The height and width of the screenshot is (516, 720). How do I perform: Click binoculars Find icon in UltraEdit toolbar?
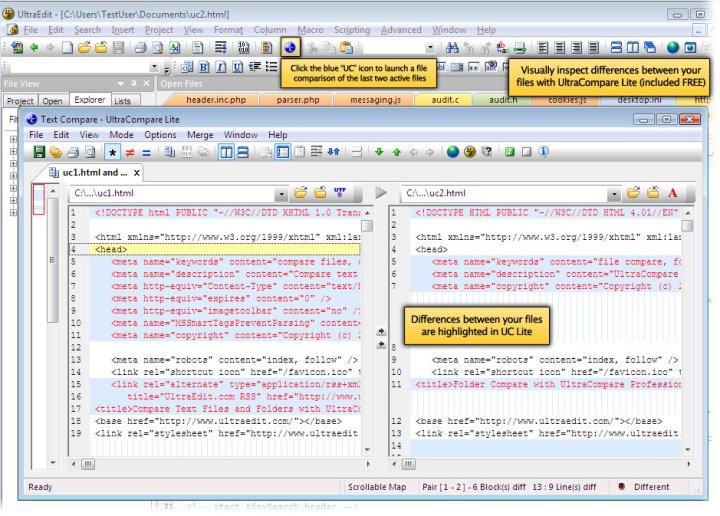tap(452, 47)
